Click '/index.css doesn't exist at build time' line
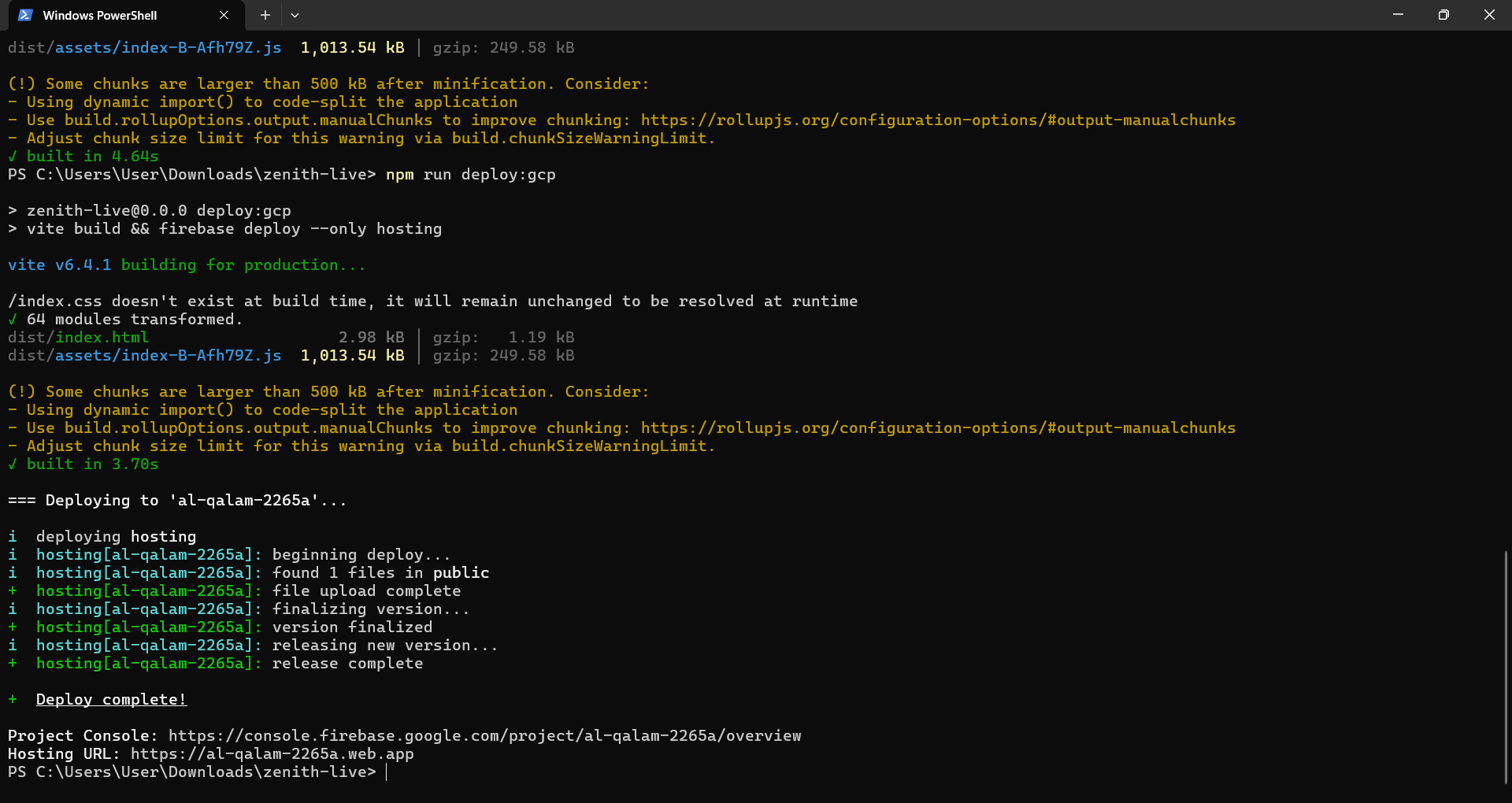 click(x=432, y=301)
